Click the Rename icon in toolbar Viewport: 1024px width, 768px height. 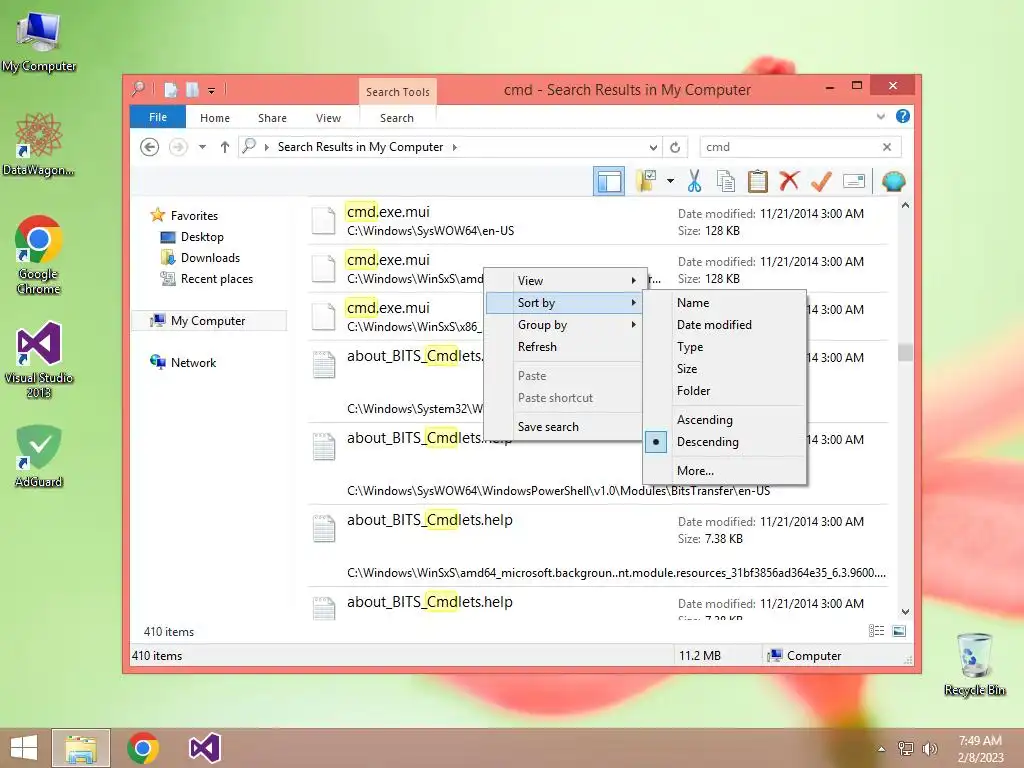point(854,182)
